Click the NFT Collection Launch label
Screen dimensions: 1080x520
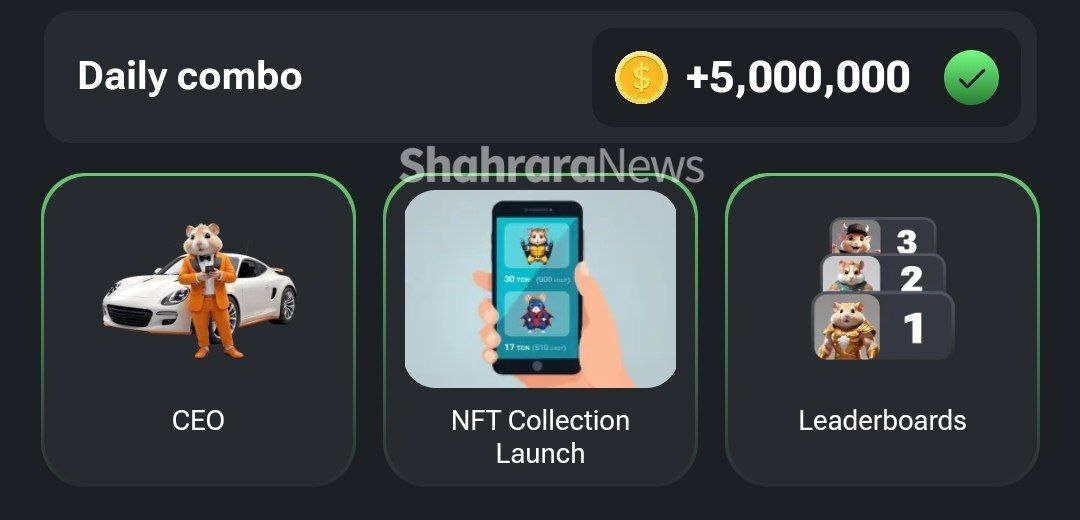[x=541, y=437]
